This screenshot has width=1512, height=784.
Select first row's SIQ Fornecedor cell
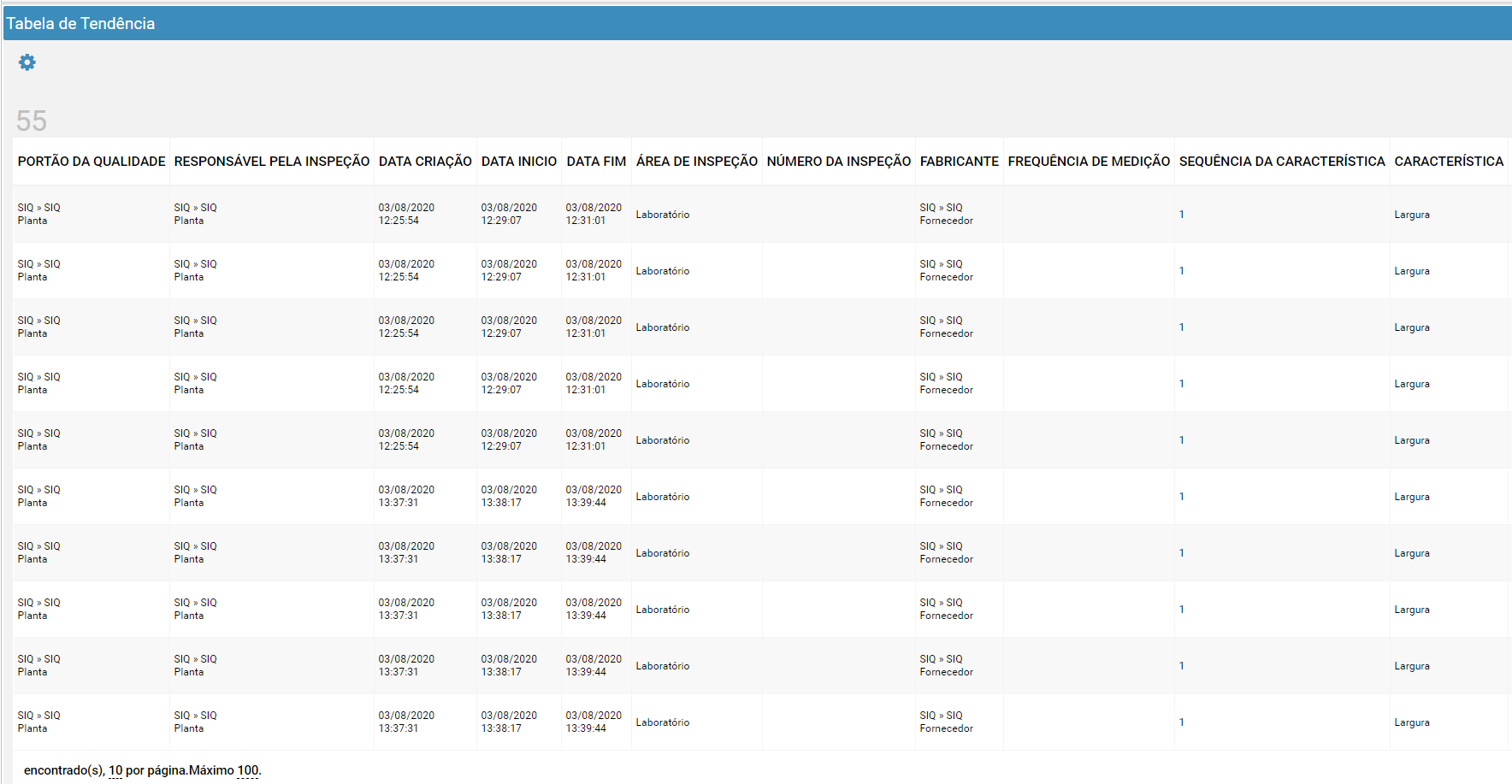click(x=947, y=214)
